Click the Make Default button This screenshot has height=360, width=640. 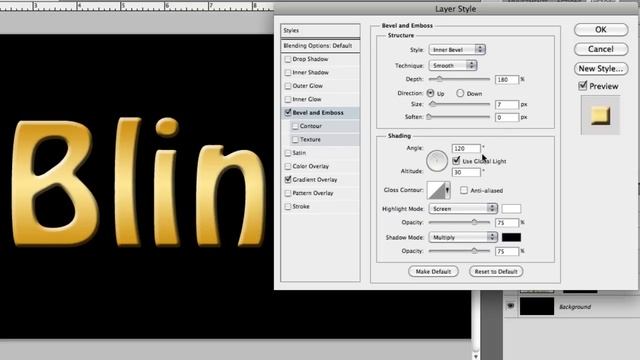[433, 271]
